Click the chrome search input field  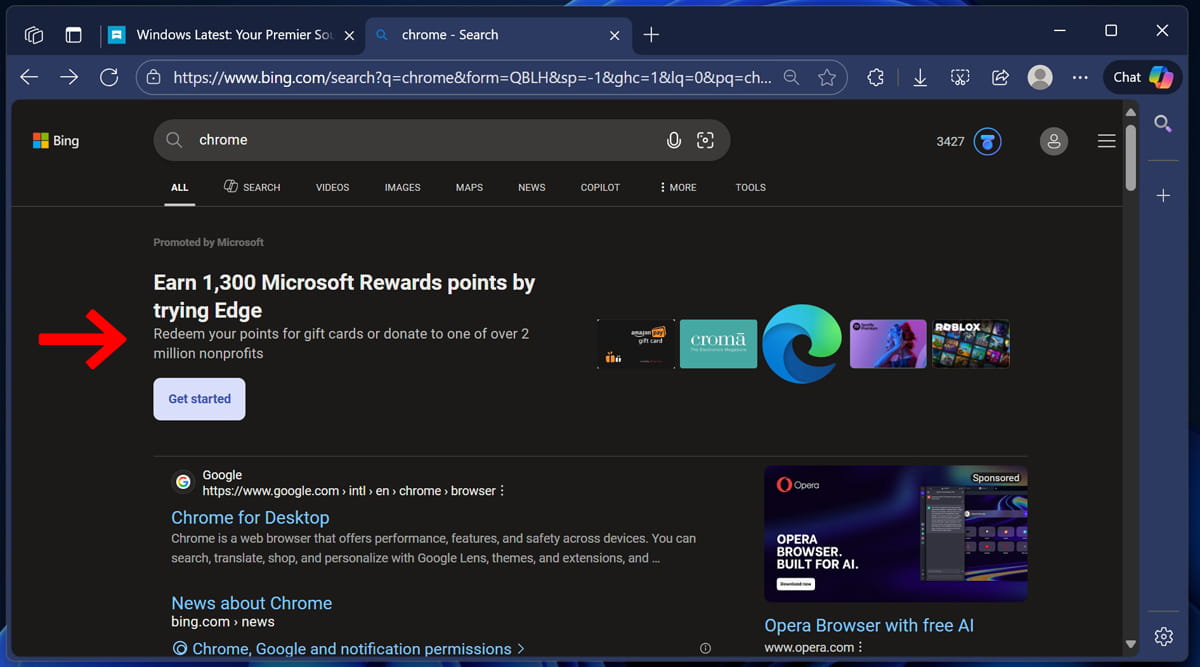420,140
